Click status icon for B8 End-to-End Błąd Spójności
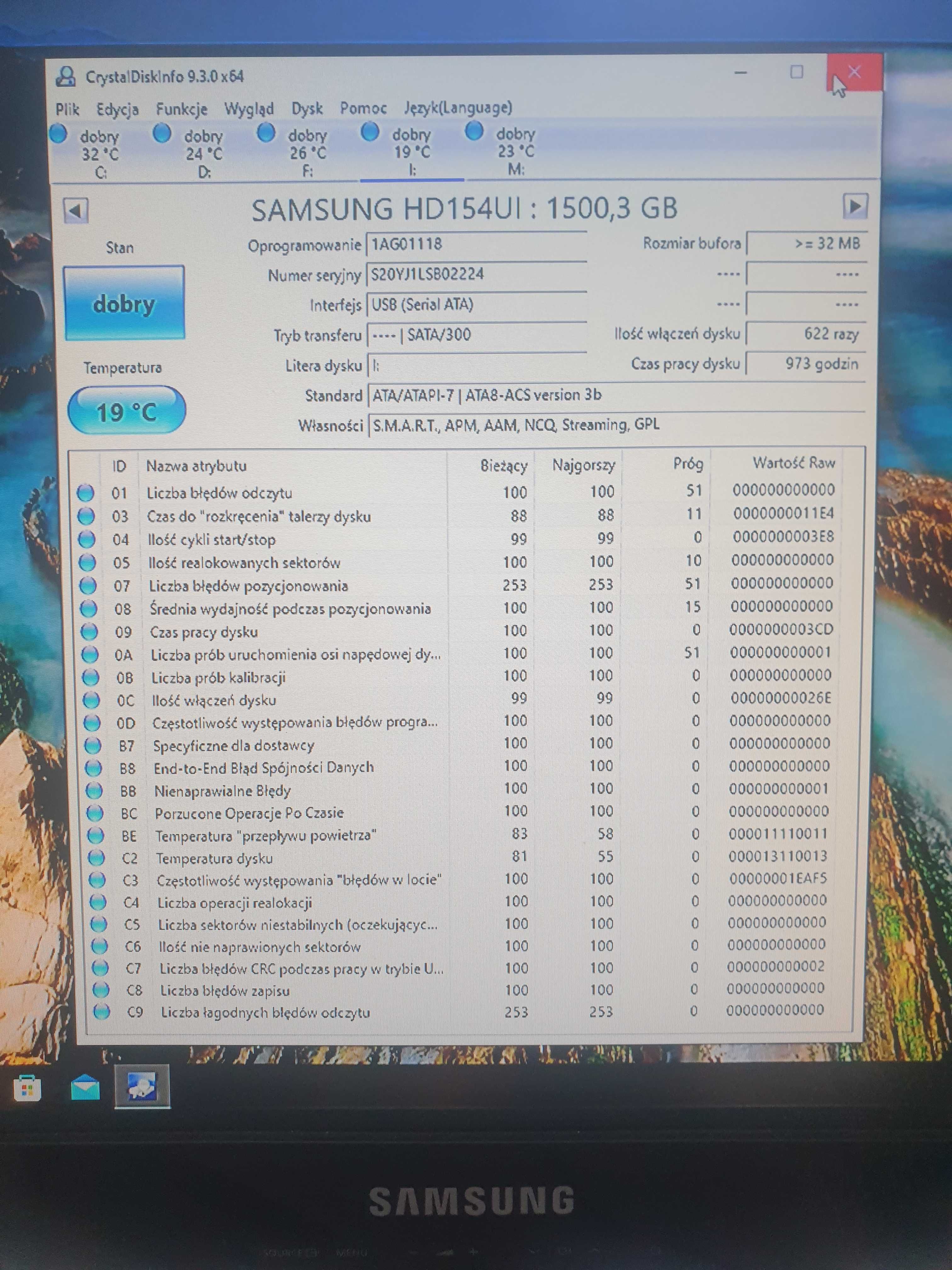Image resolution: width=952 pixels, height=1270 pixels. pos(93,768)
